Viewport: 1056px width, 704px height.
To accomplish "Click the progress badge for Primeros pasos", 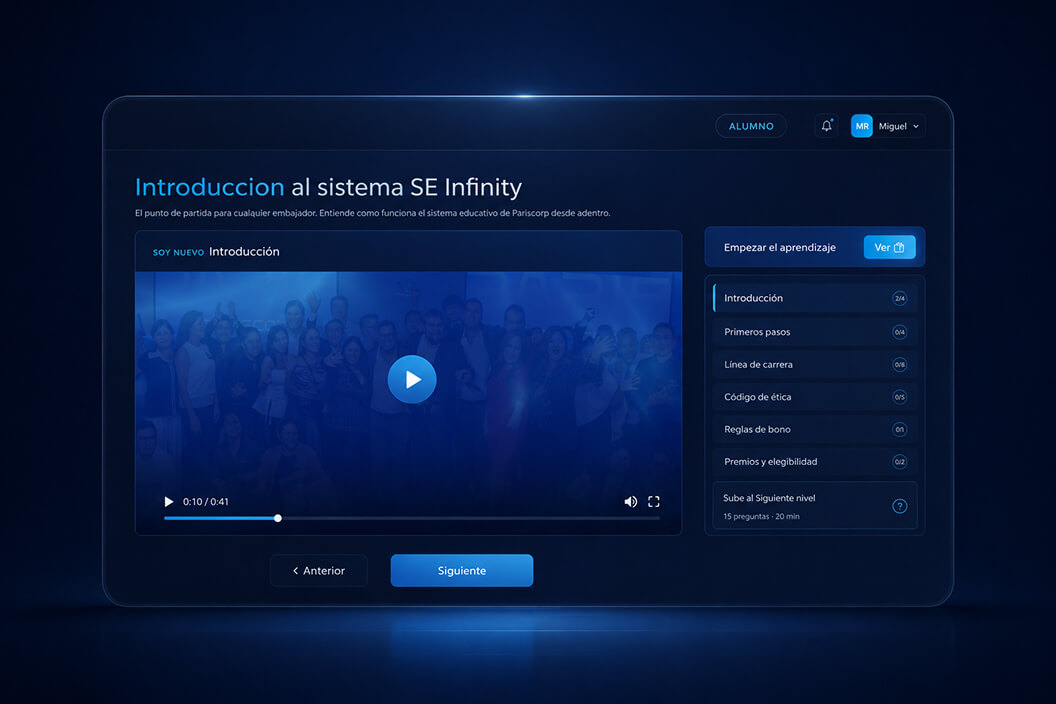I will point(900,332).
